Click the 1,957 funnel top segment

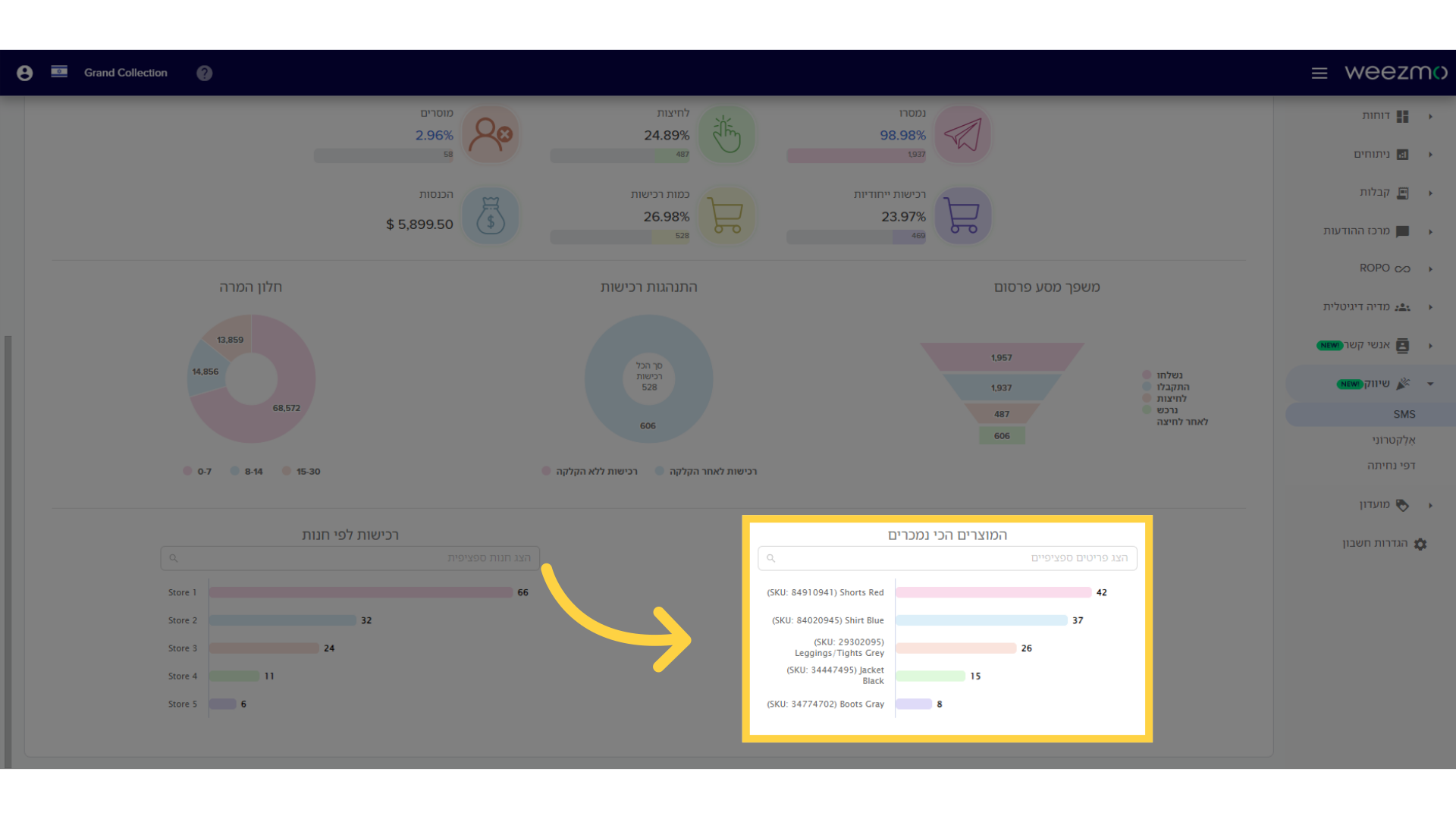[1002, 357]
